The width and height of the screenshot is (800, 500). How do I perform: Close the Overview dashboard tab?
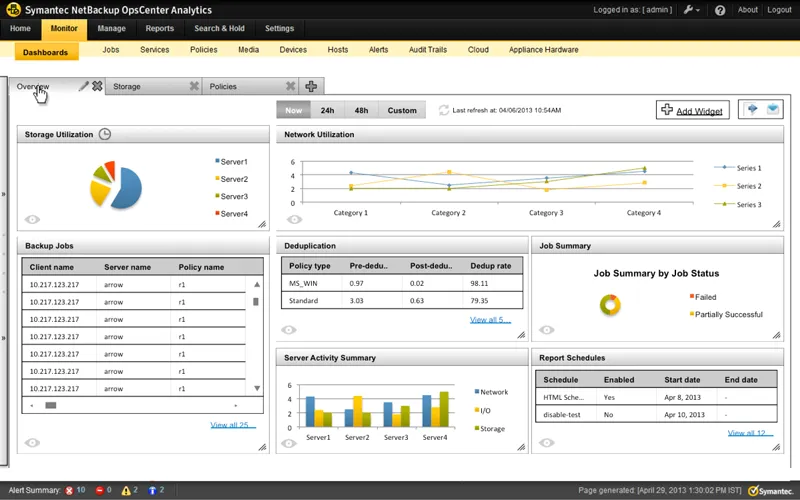pos(97,86)
